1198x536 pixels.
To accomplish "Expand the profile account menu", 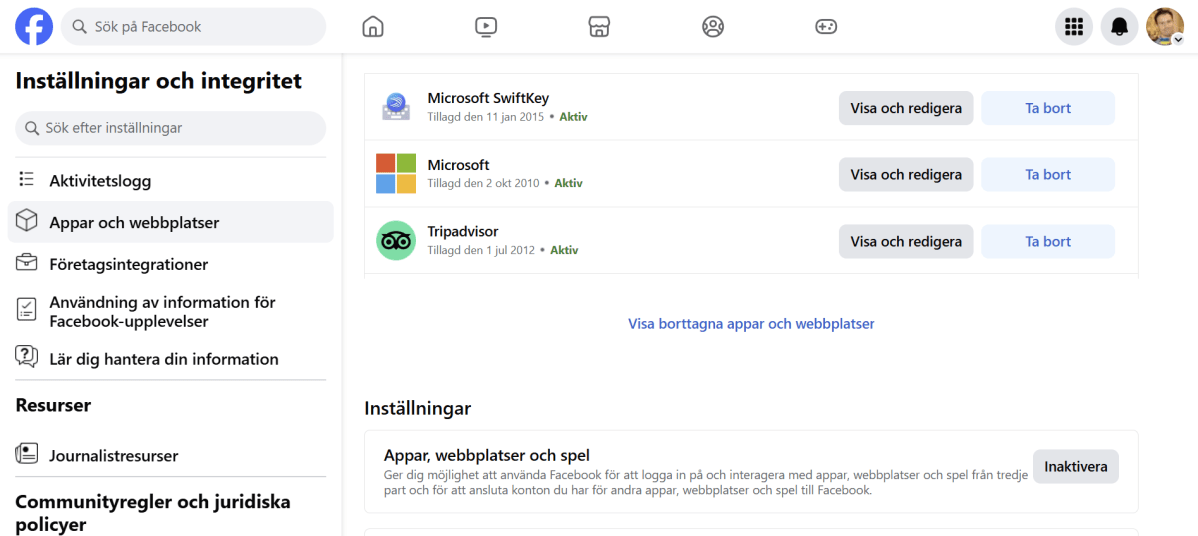I will [1165, 27].
